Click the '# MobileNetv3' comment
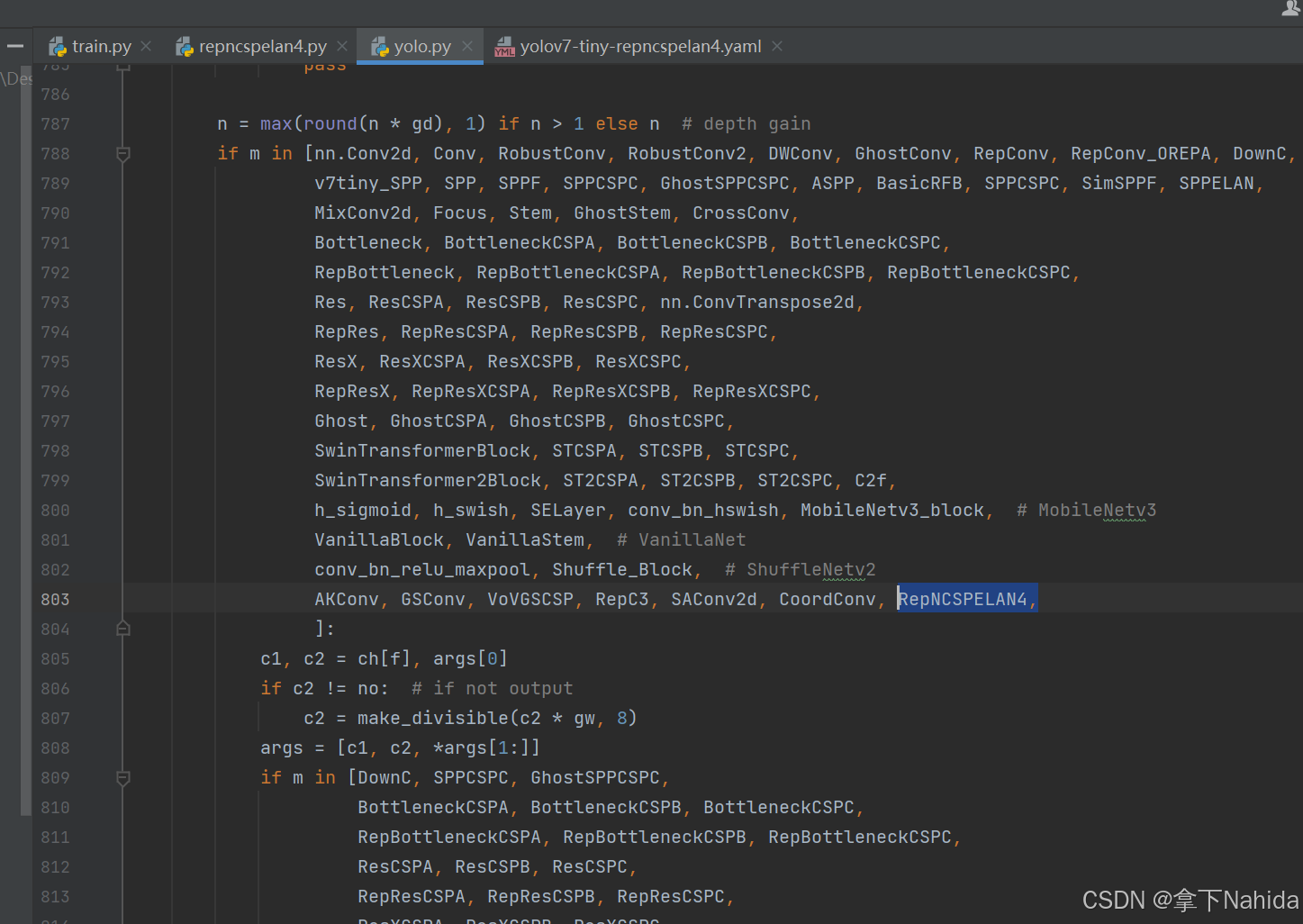The height and width of the screenshot is (924, 1303). tap(1087, 511)
